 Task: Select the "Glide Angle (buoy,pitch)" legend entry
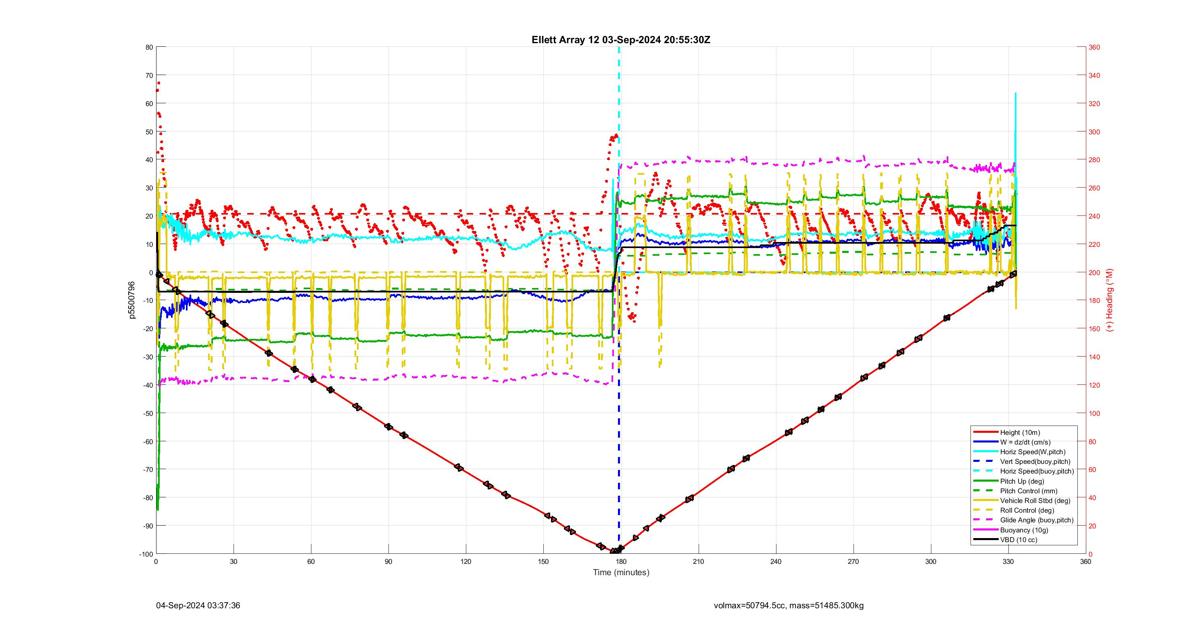pyautogui.click(x=1038, y=520)
